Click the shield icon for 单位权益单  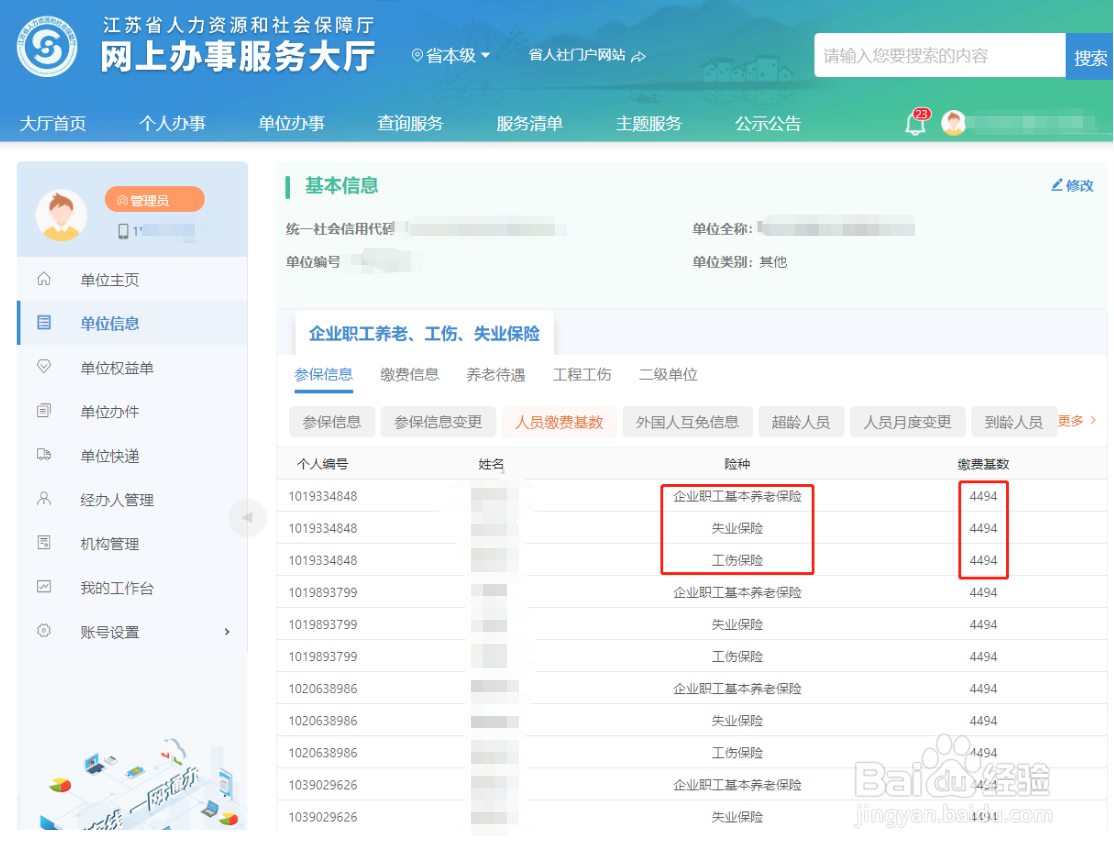[44, 367]
